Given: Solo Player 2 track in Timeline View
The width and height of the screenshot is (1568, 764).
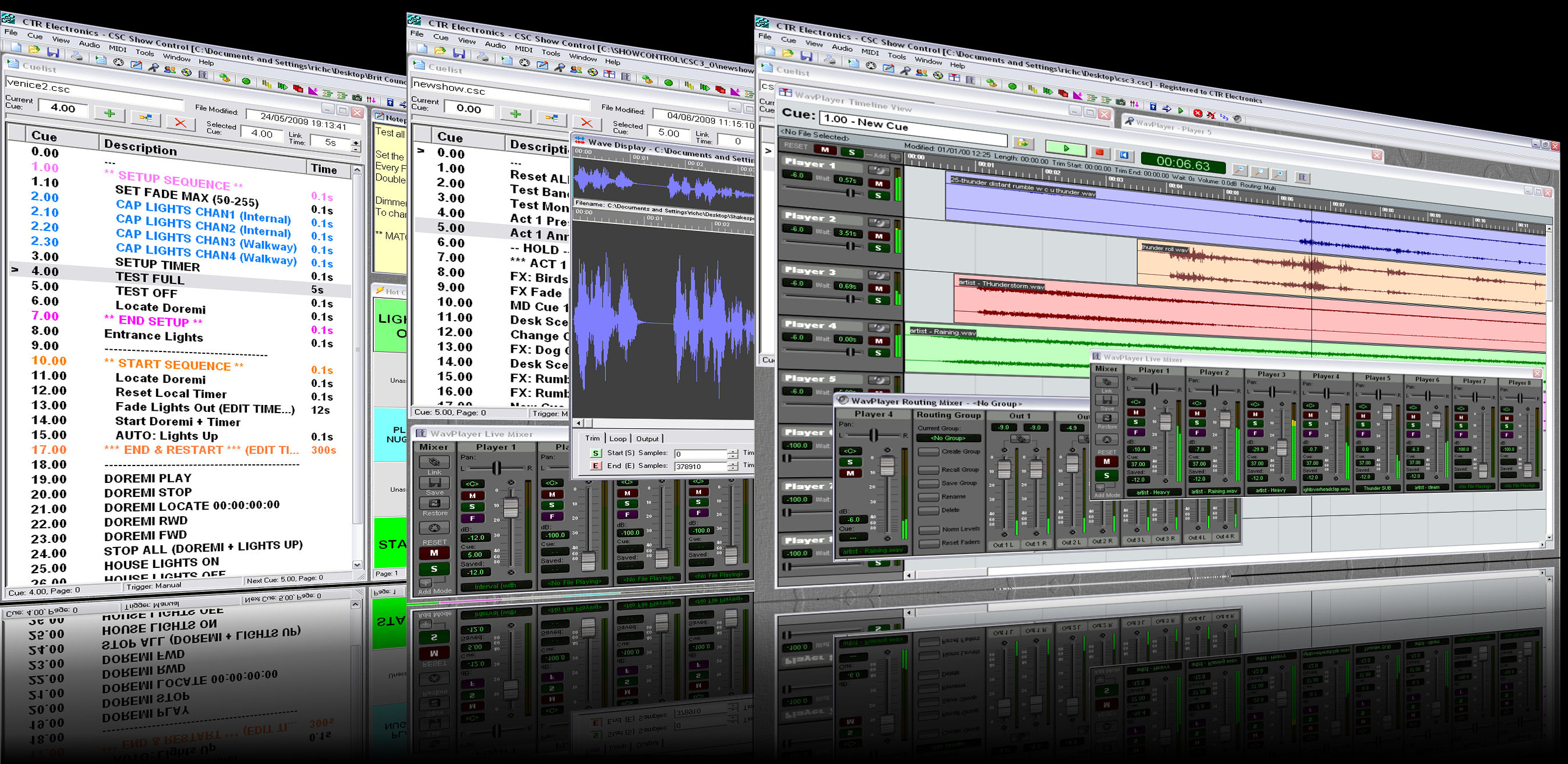Looking at the screenshot, I should point(879,248).
